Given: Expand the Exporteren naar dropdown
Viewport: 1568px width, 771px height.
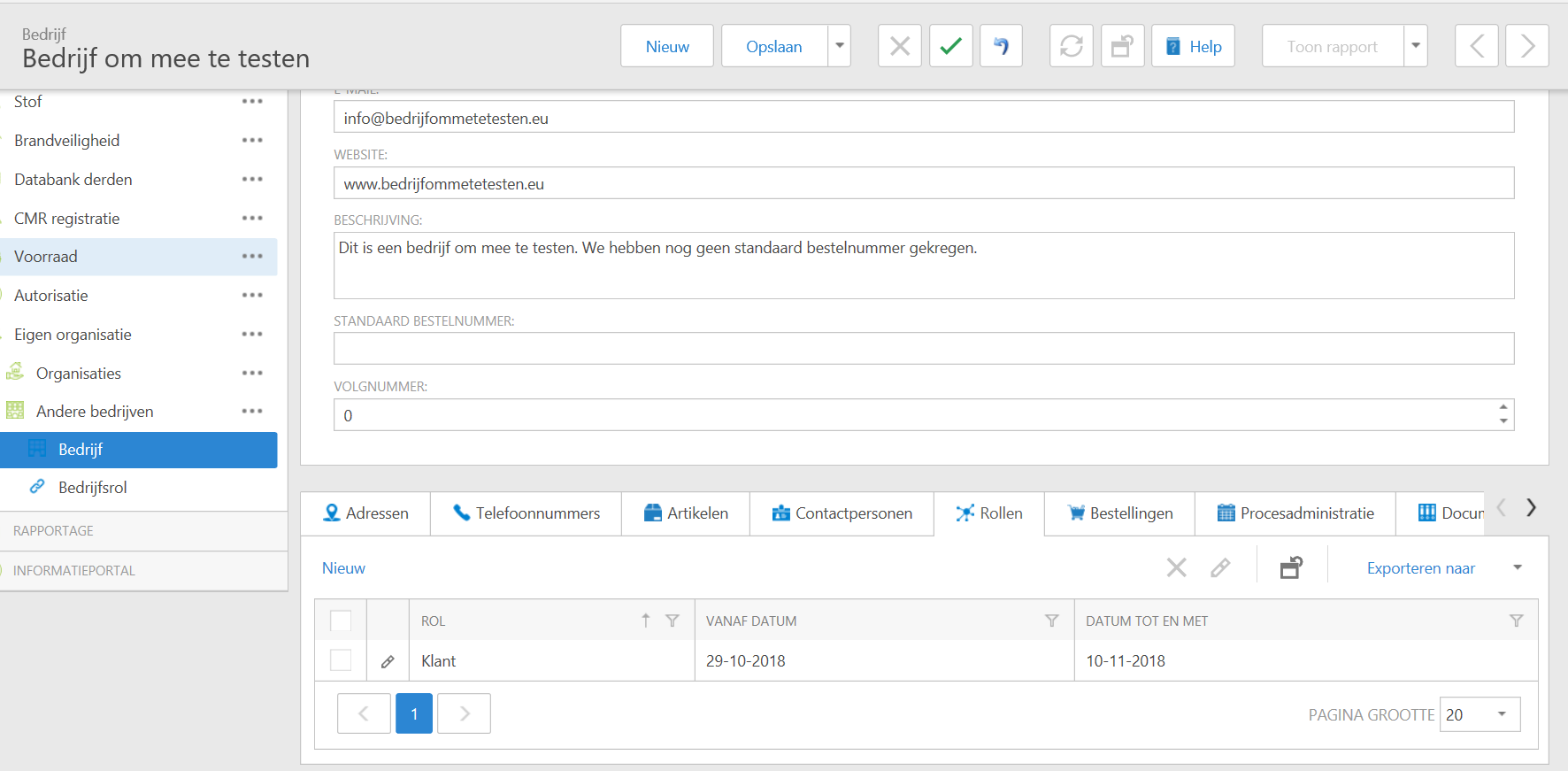Looking at the screenshot, I should [x=1517, y=567].
